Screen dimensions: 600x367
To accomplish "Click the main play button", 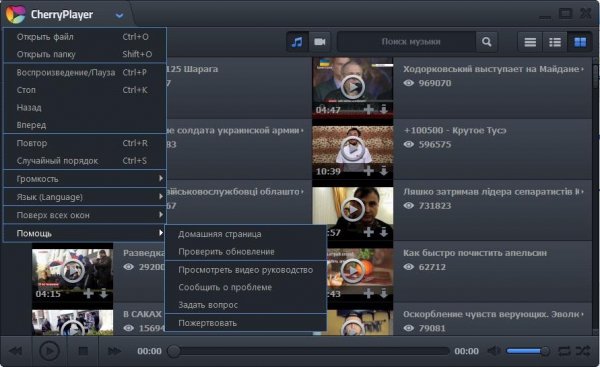I will click(x=49, y=351).
